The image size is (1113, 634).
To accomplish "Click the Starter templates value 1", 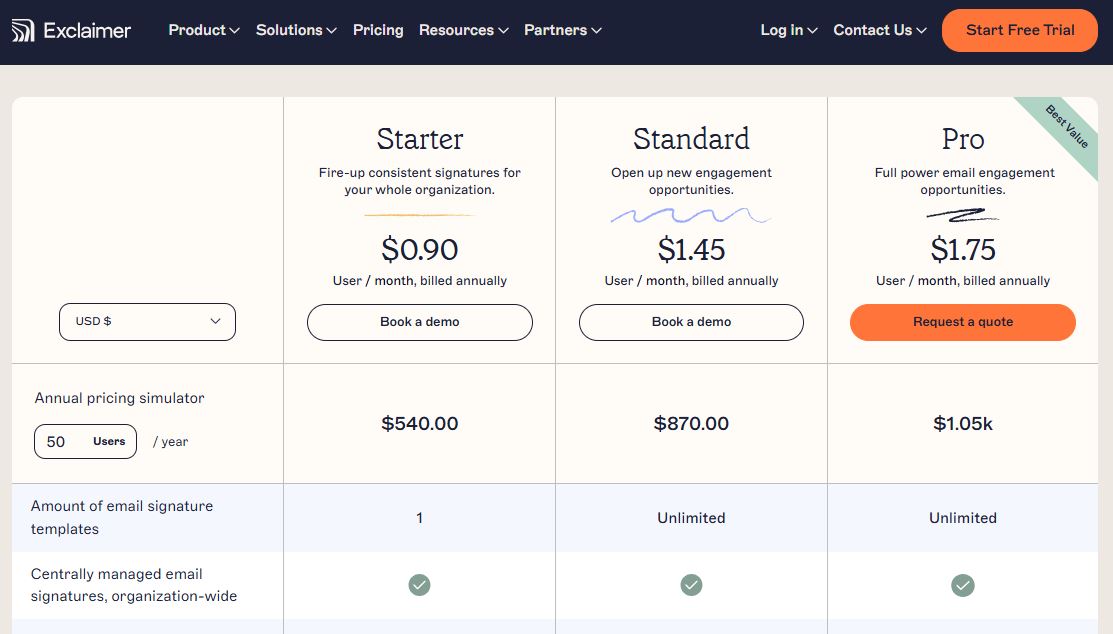I will pos(420,518).
